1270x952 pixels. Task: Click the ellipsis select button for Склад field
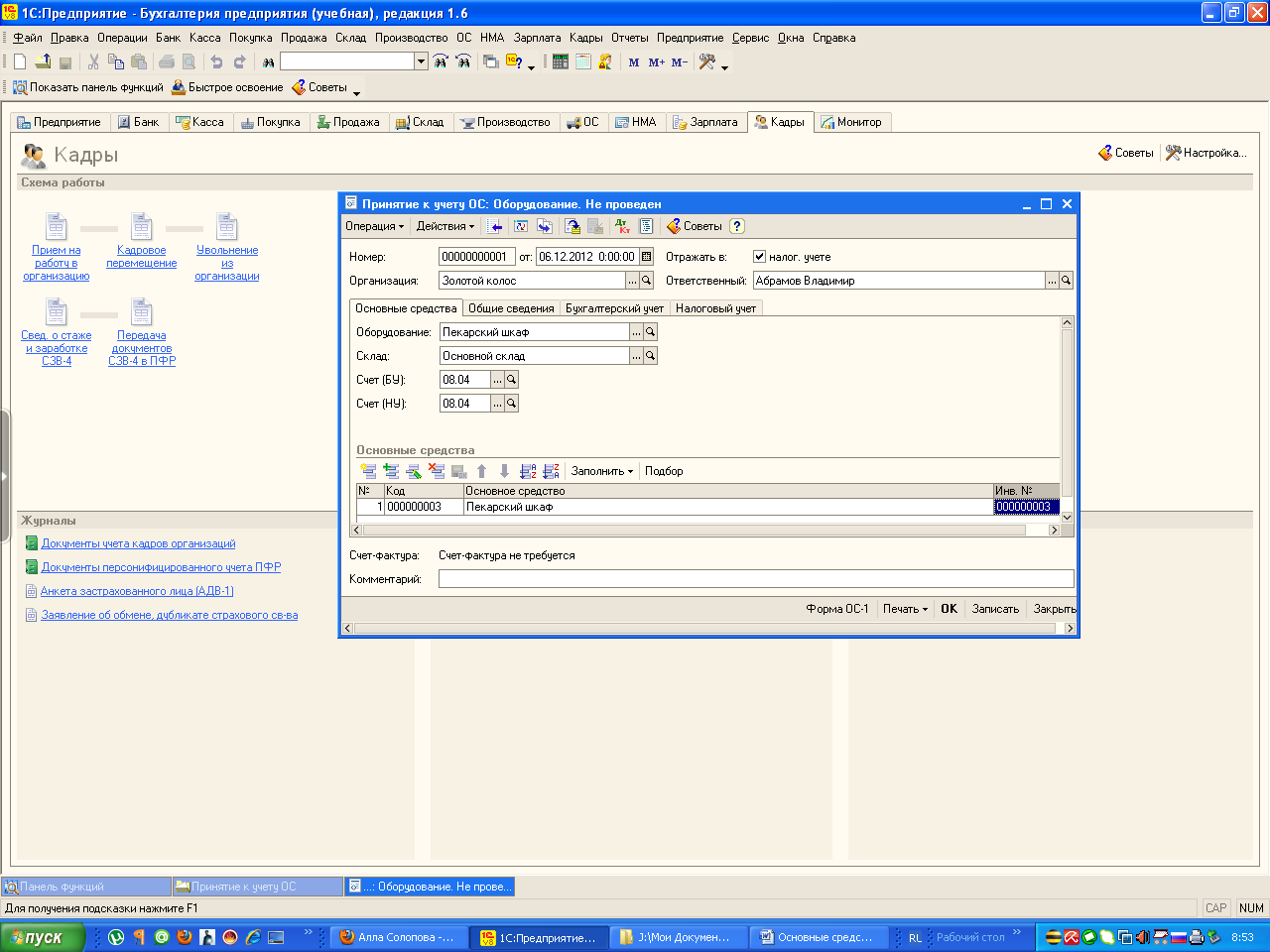tap(637, 356)
